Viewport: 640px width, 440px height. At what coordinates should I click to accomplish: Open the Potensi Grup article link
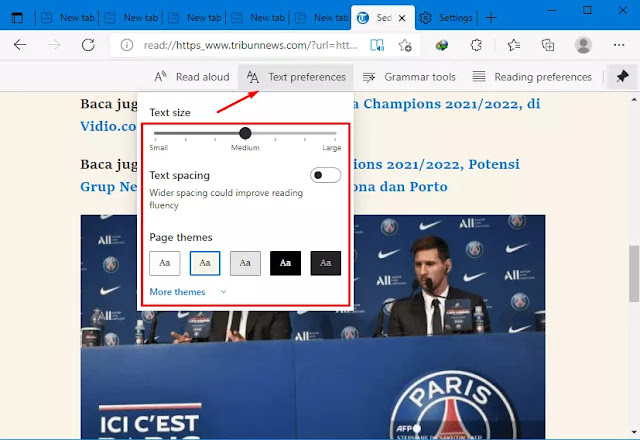(436, 164)
